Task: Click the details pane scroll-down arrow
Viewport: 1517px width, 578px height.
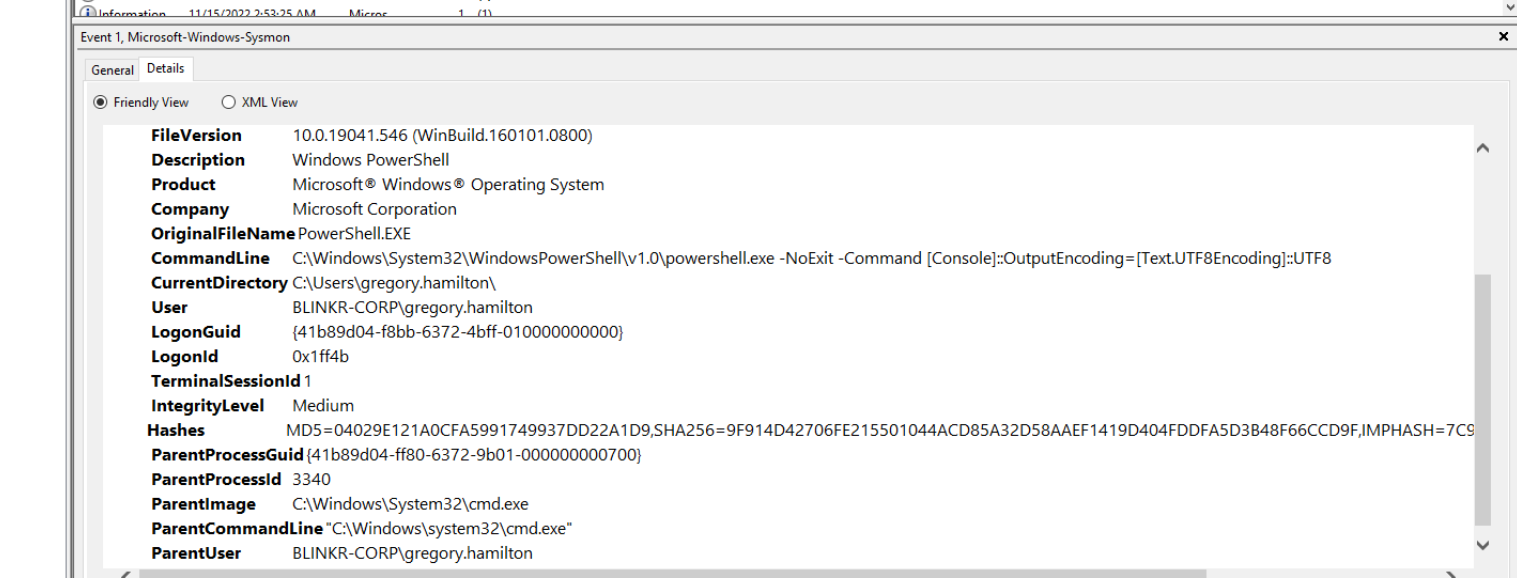Action: [x=1482, y=546]
